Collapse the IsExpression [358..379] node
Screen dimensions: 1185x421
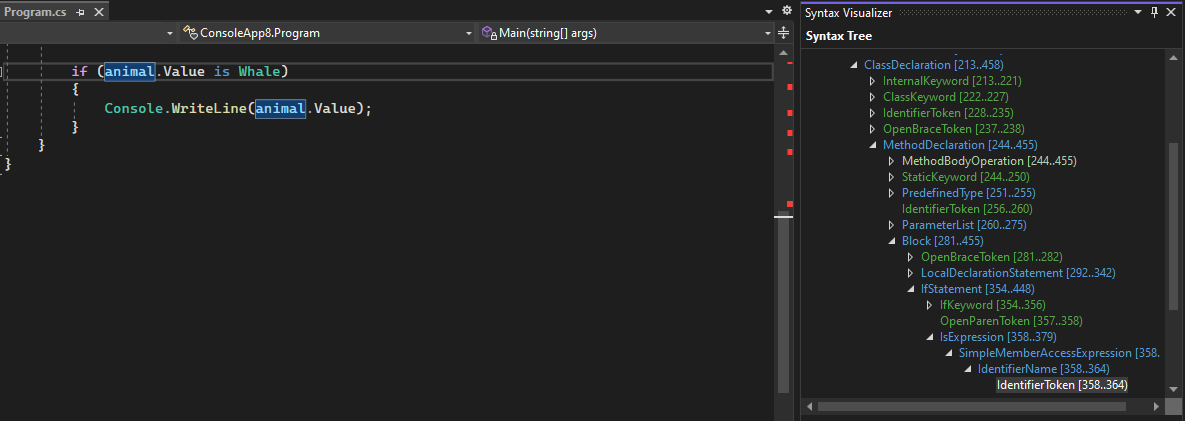coord(930,337)
